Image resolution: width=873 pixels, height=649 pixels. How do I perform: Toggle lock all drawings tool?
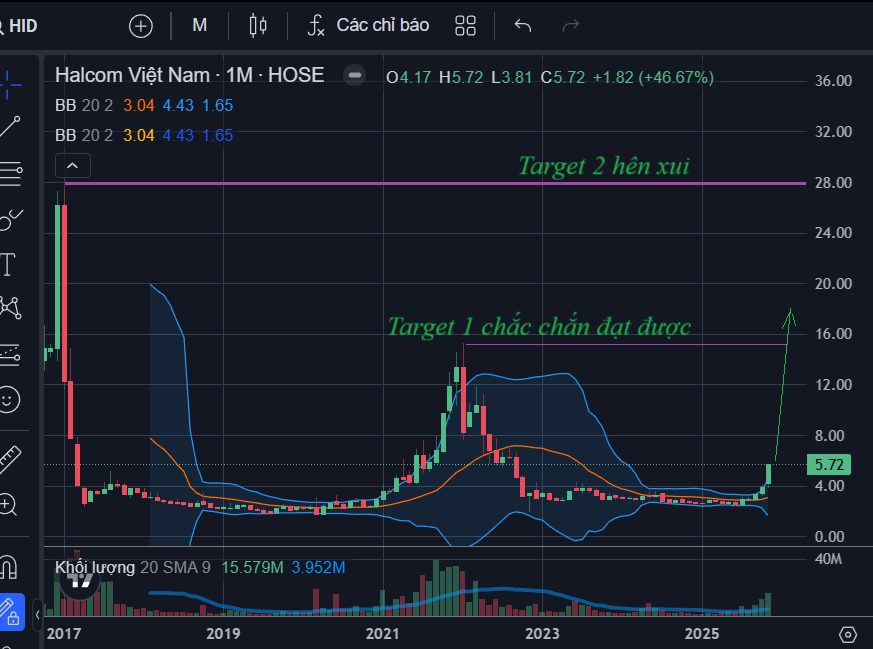(11, 611)
